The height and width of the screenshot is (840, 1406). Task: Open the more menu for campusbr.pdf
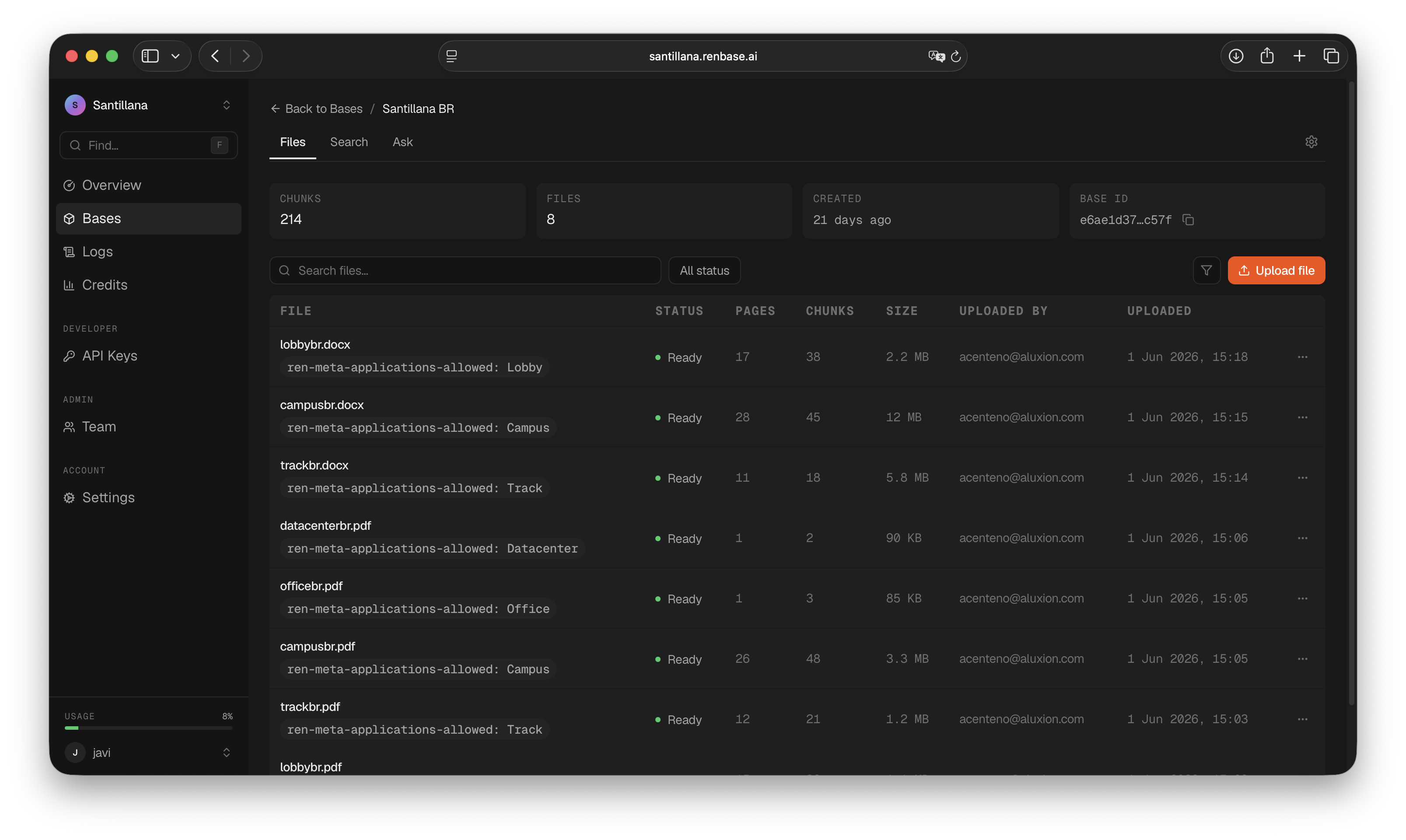click(1302, 659)
